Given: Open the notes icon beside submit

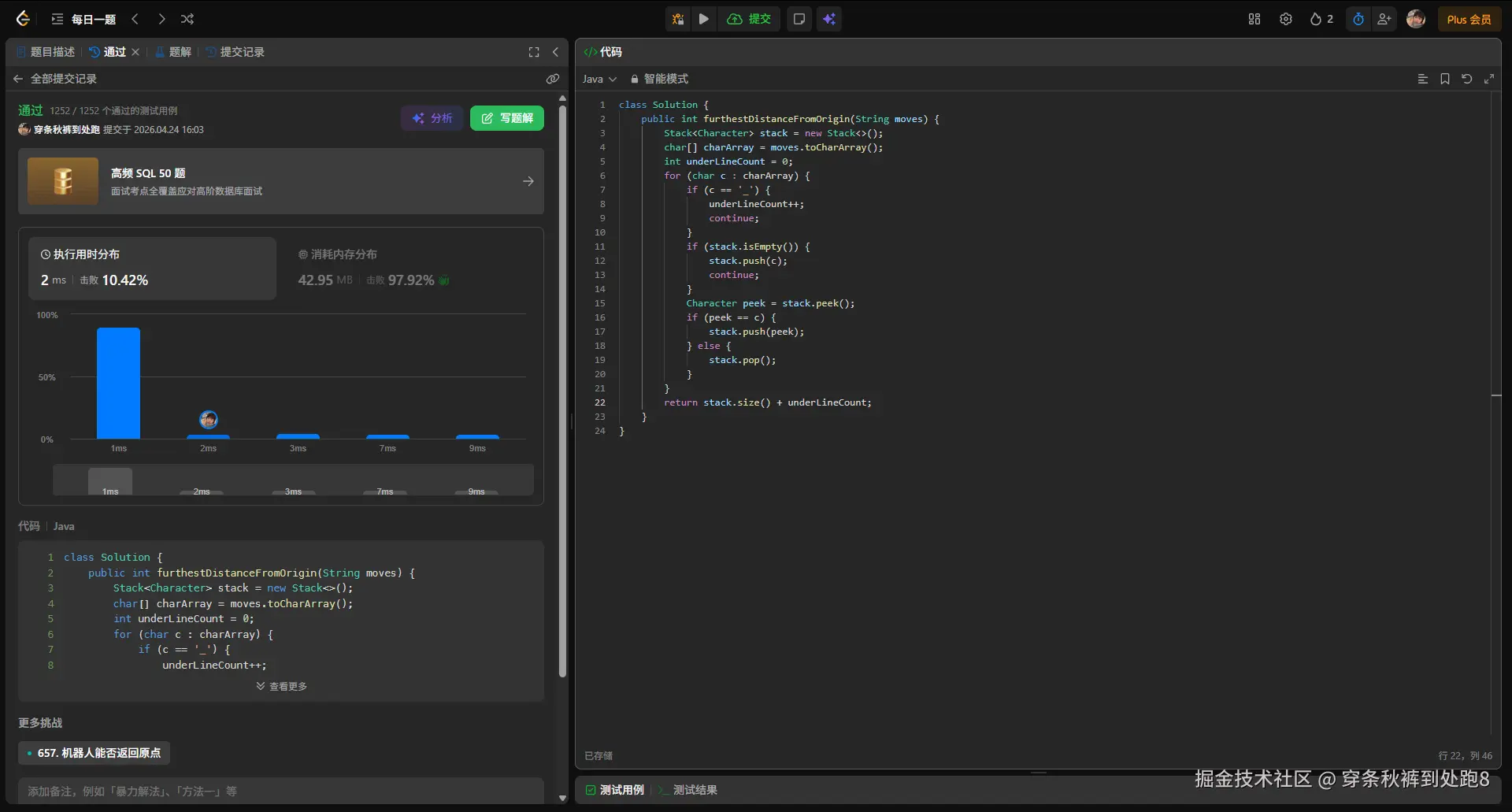Looking at the screenshot, I should pyautogui.click(x=799, y=19).
